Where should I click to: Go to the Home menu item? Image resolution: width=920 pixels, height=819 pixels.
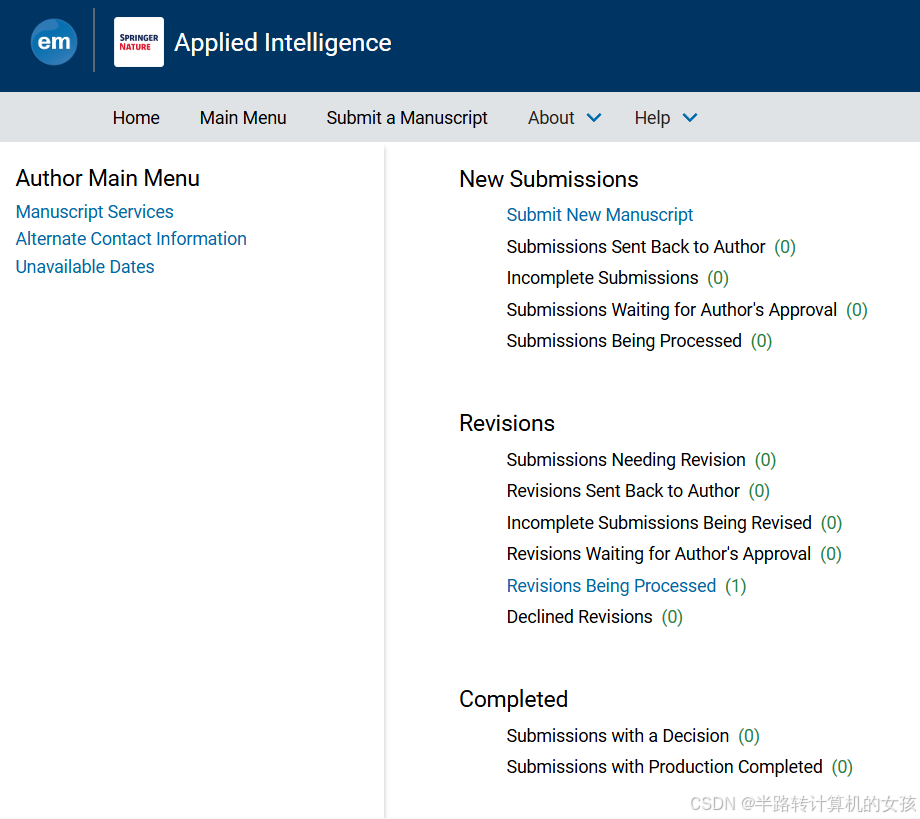136,117
